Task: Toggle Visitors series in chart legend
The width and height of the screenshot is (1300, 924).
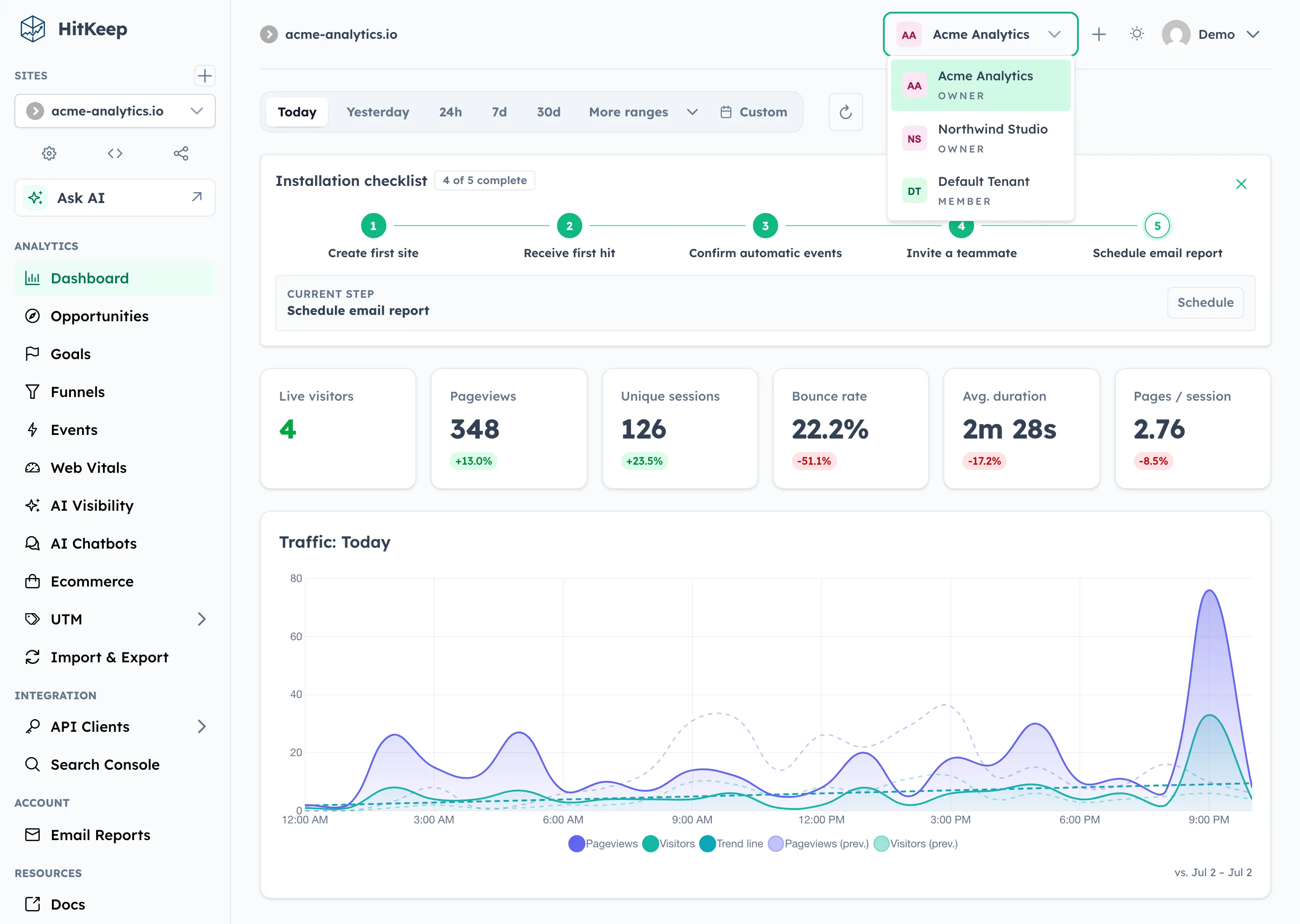Action: [x=668, y=843]
